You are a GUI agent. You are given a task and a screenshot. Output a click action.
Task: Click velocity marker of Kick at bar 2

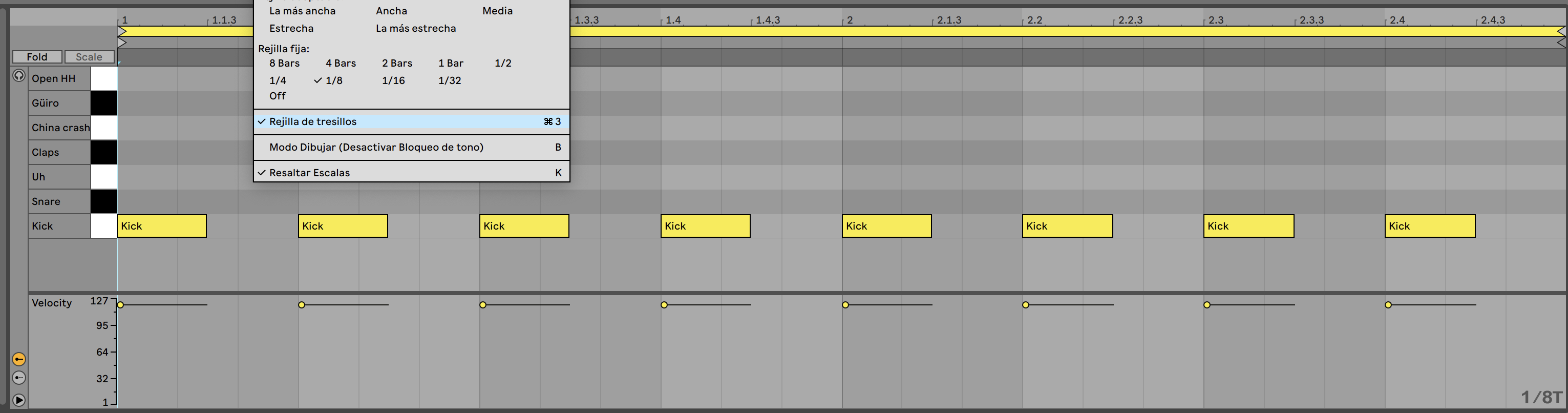pyautogui.click(x=845, y=304)
